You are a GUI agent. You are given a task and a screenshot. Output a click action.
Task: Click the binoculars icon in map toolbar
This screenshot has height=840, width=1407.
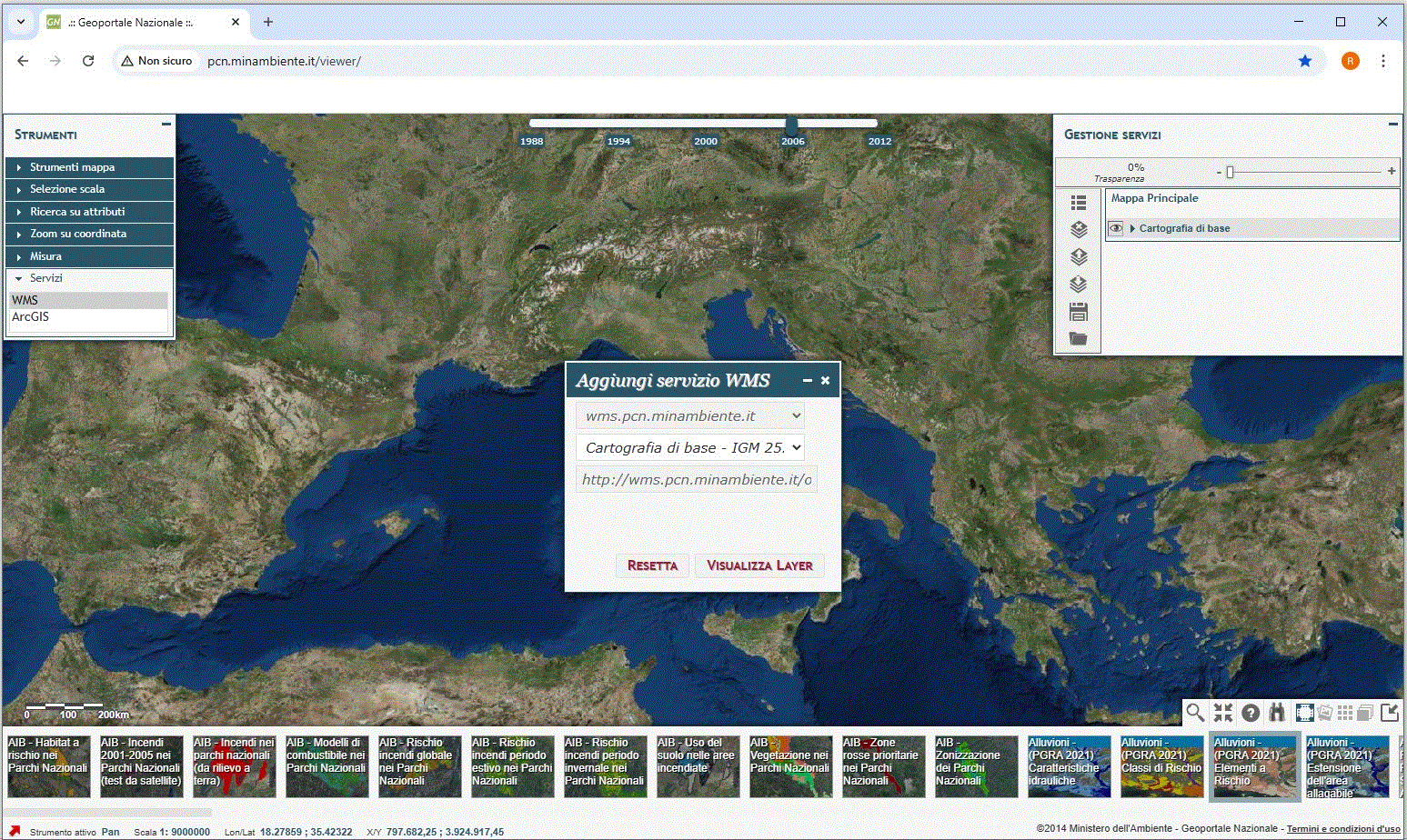point(1277,713)
